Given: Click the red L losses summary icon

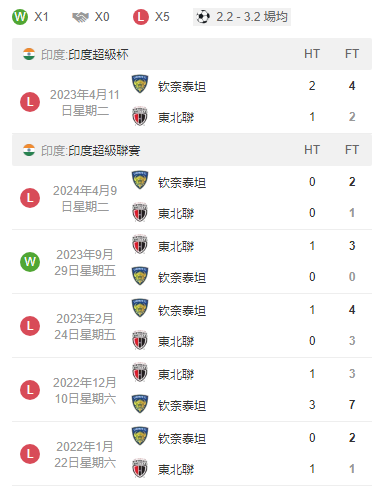Looking at the screenshot, I should pos(141,17).
